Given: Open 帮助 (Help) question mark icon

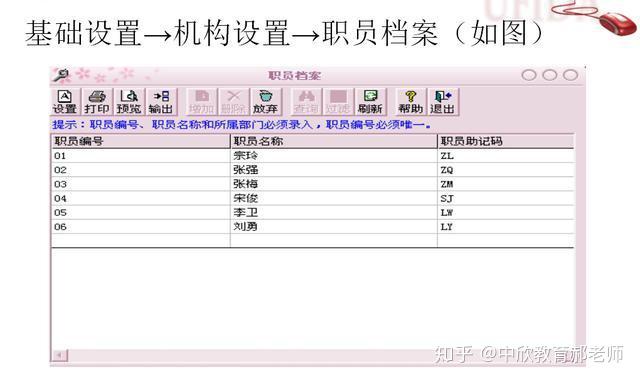Looking at the screenshot, I should pyautogui.click(x=411, y=102).
